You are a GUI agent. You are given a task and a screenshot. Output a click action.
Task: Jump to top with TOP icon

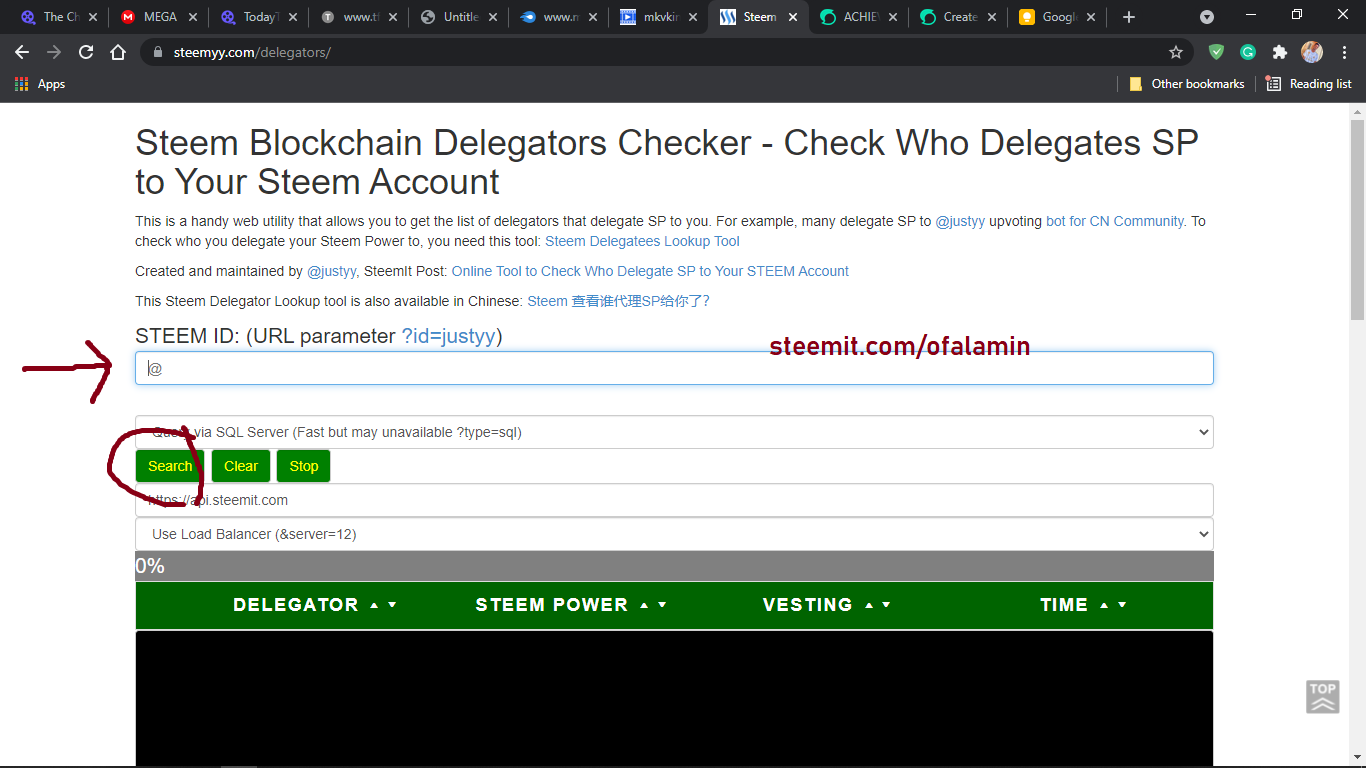pyautogui.click(x=1322, y=697)
